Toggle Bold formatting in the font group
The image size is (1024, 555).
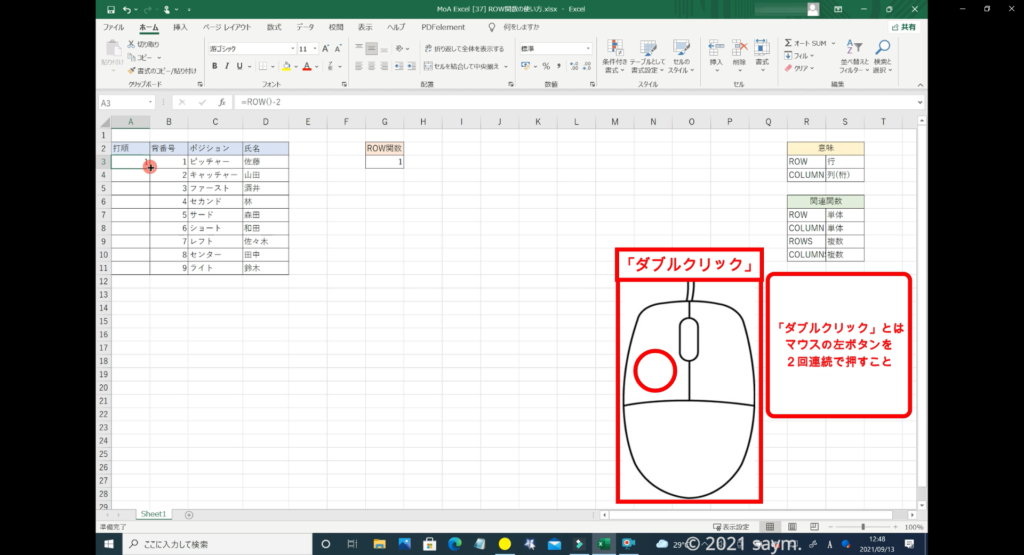[x=214, y=66]
